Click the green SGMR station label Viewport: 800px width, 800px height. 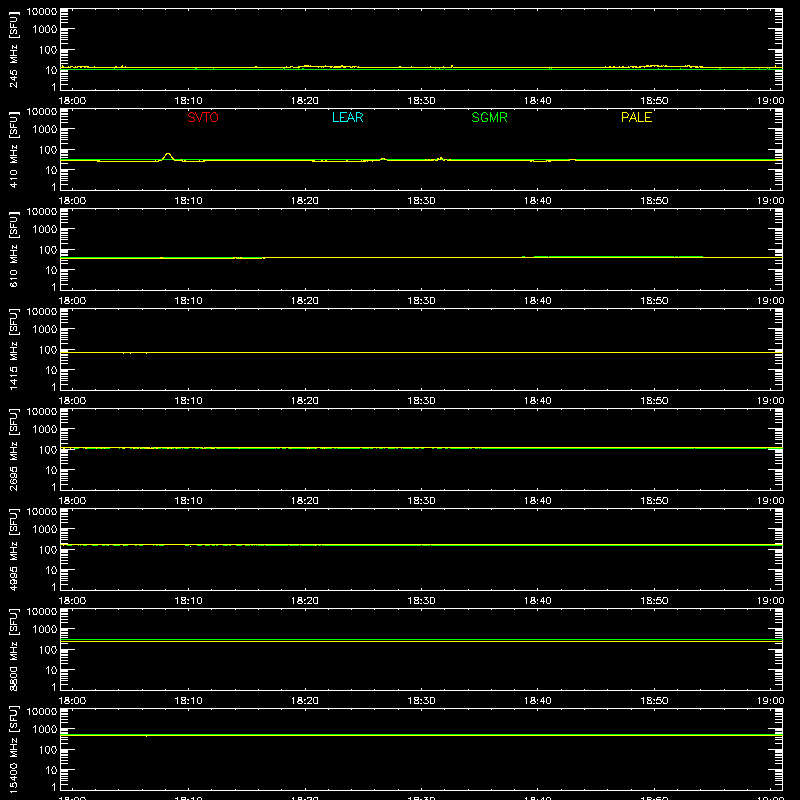tap(489, 117)
